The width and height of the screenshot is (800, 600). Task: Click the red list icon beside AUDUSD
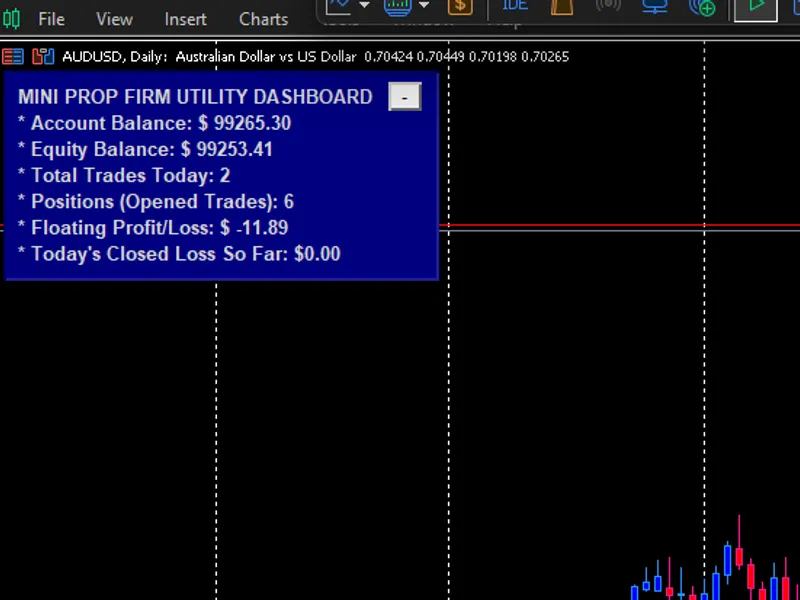click(x=13, y=56)
